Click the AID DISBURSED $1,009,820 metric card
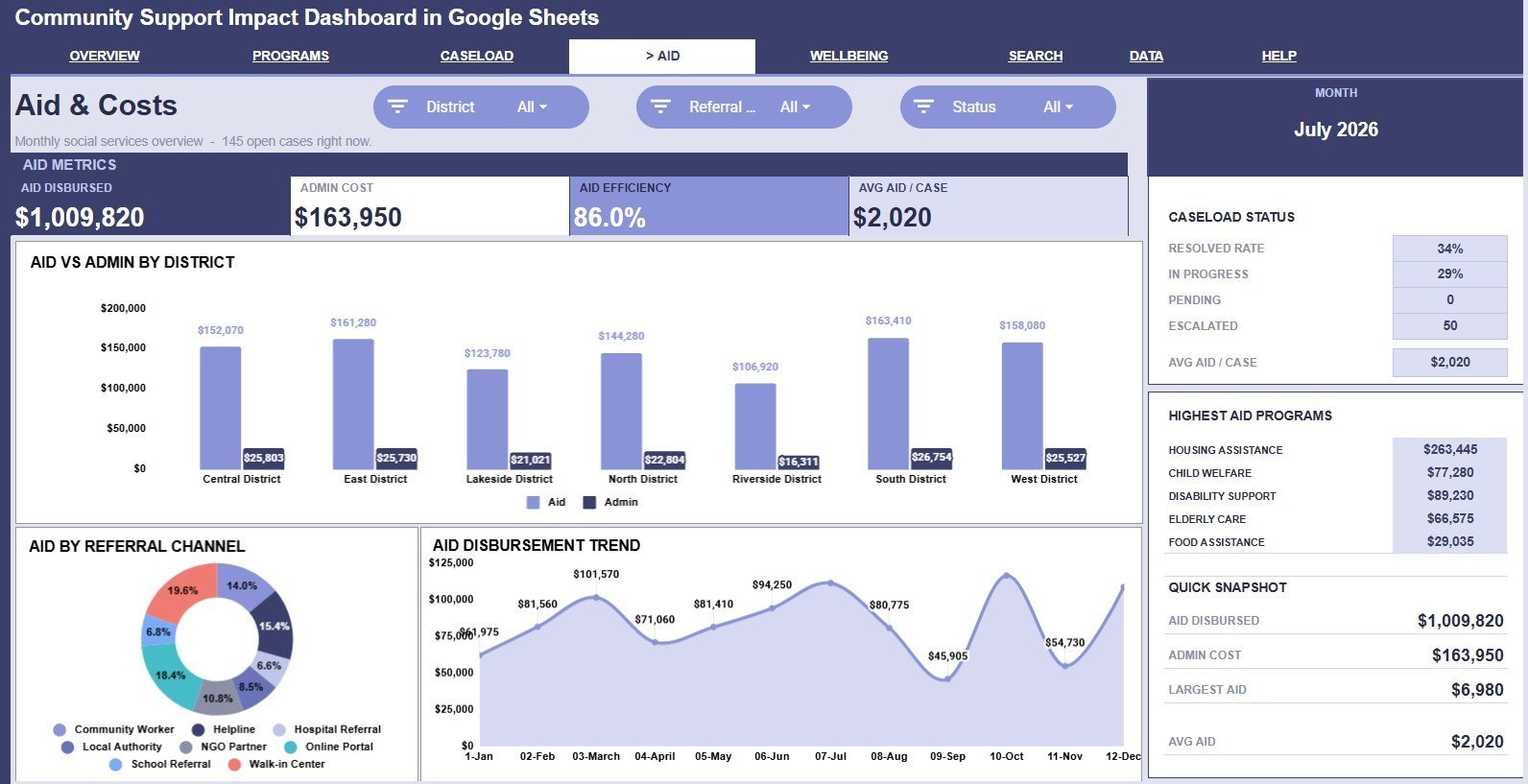 [x=151, y=206]
